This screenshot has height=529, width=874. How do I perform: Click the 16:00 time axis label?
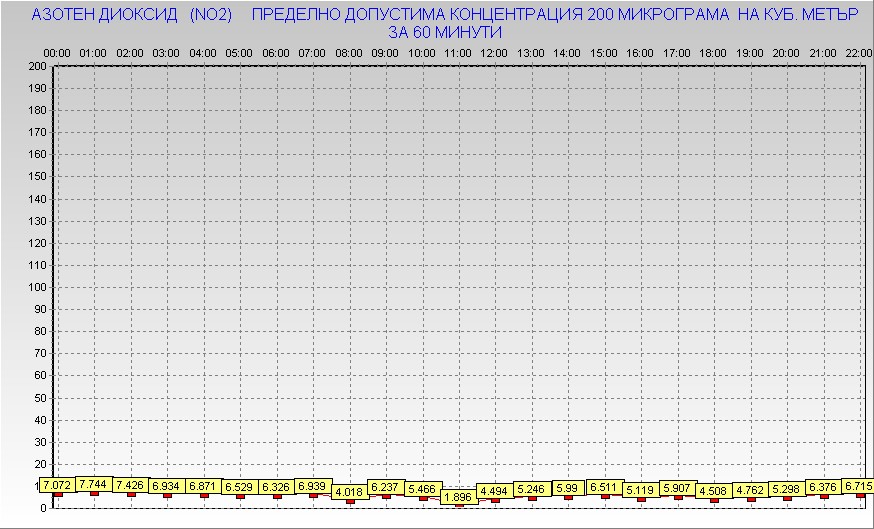pyautogui.click(x=640, y=52)
